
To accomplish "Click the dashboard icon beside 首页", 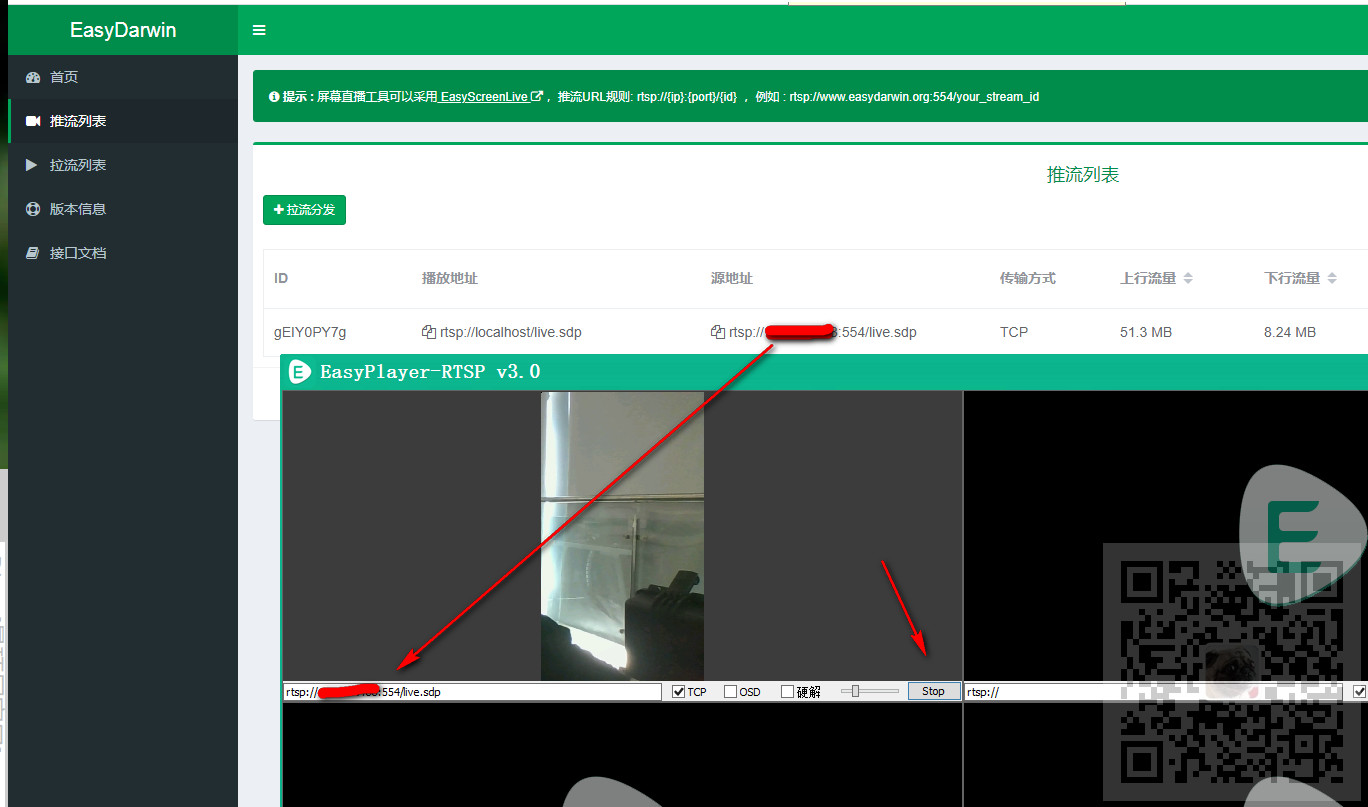I will [33, 77].
